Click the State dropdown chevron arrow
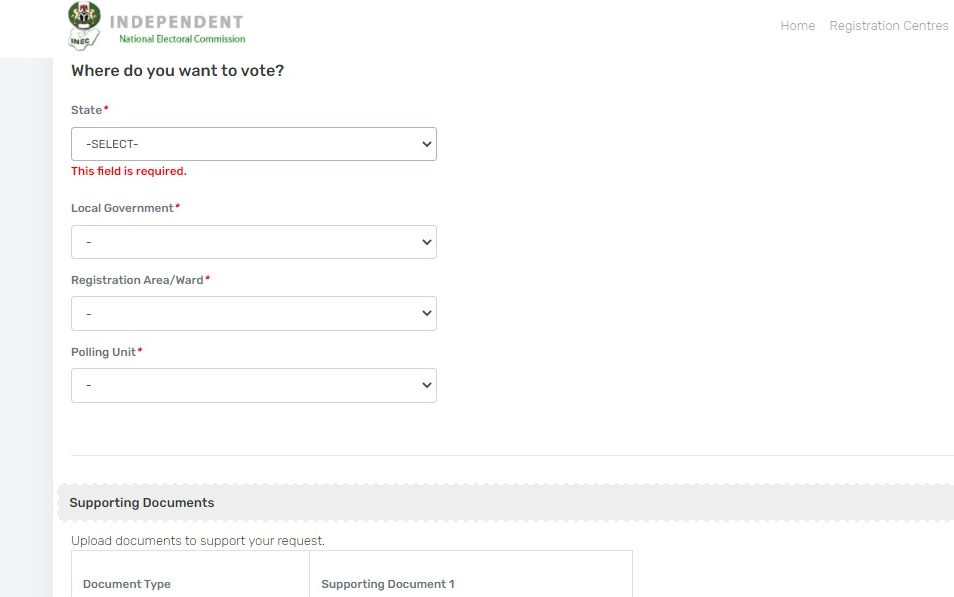Image resolution: width=954 pixels, height=597 pixels. pyautogui.click(x=427, y=144)
